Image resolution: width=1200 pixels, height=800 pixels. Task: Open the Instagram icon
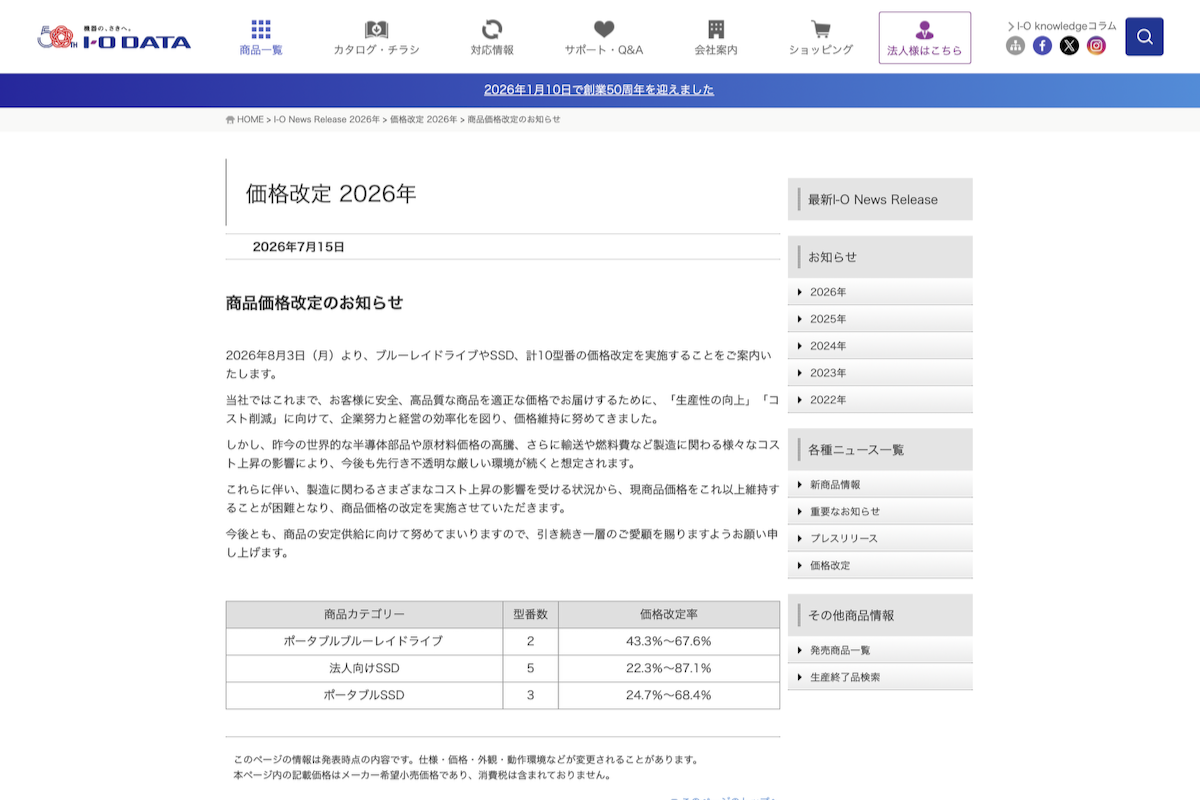[x=1097, y=45]
